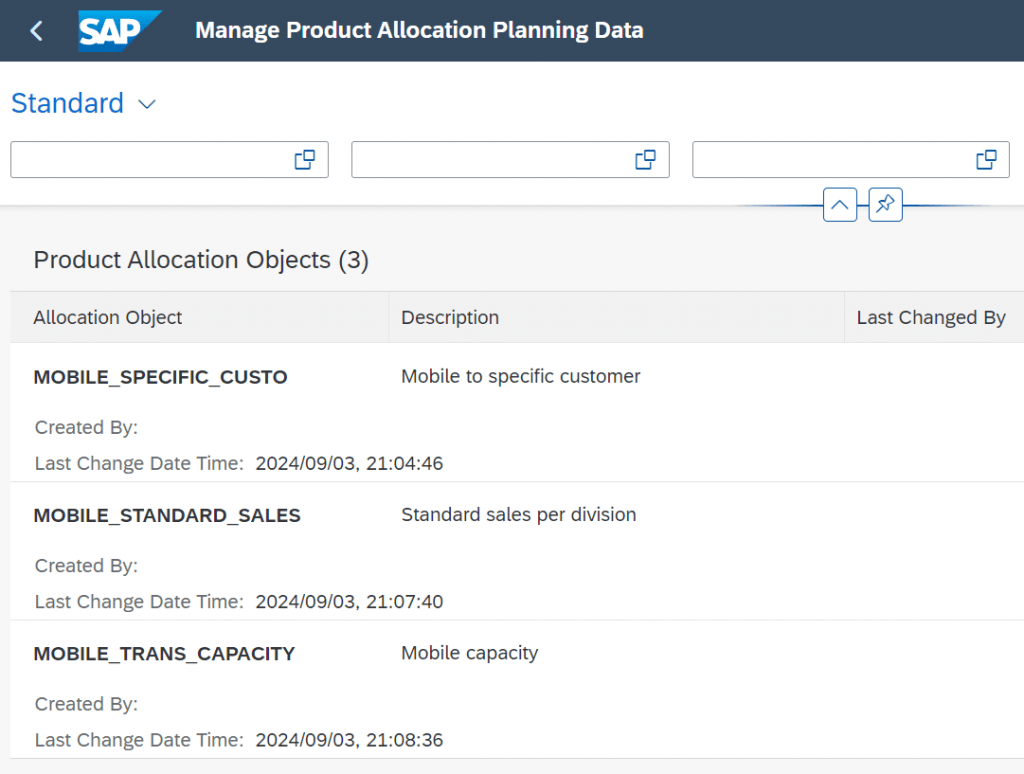The height and width of the screenshot is (774, 1024).
Task: Open value help for the first filter field
Action: [305, 159]
